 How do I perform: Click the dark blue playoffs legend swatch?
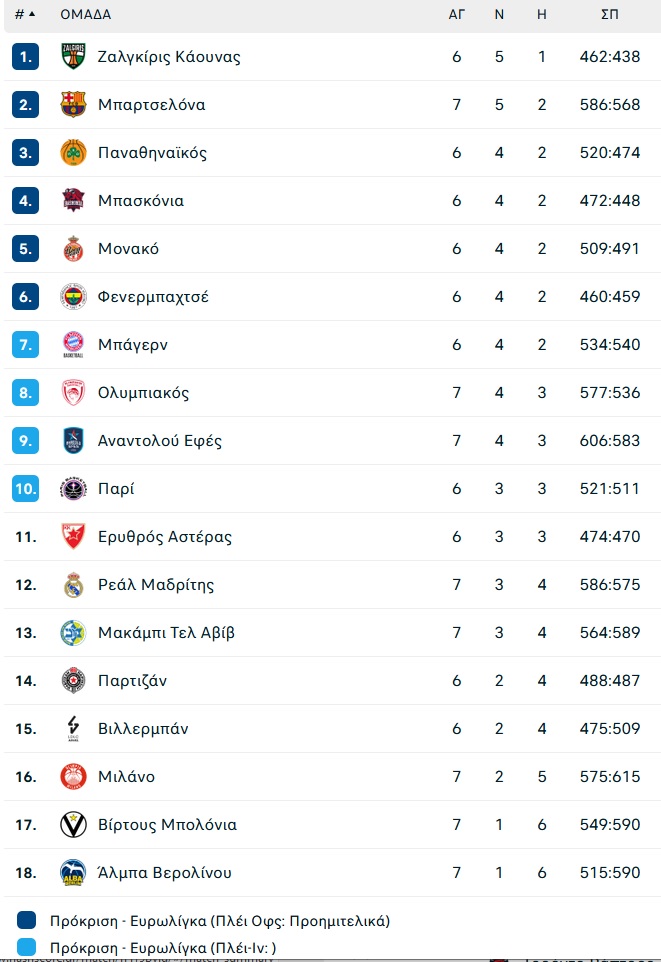26,920
